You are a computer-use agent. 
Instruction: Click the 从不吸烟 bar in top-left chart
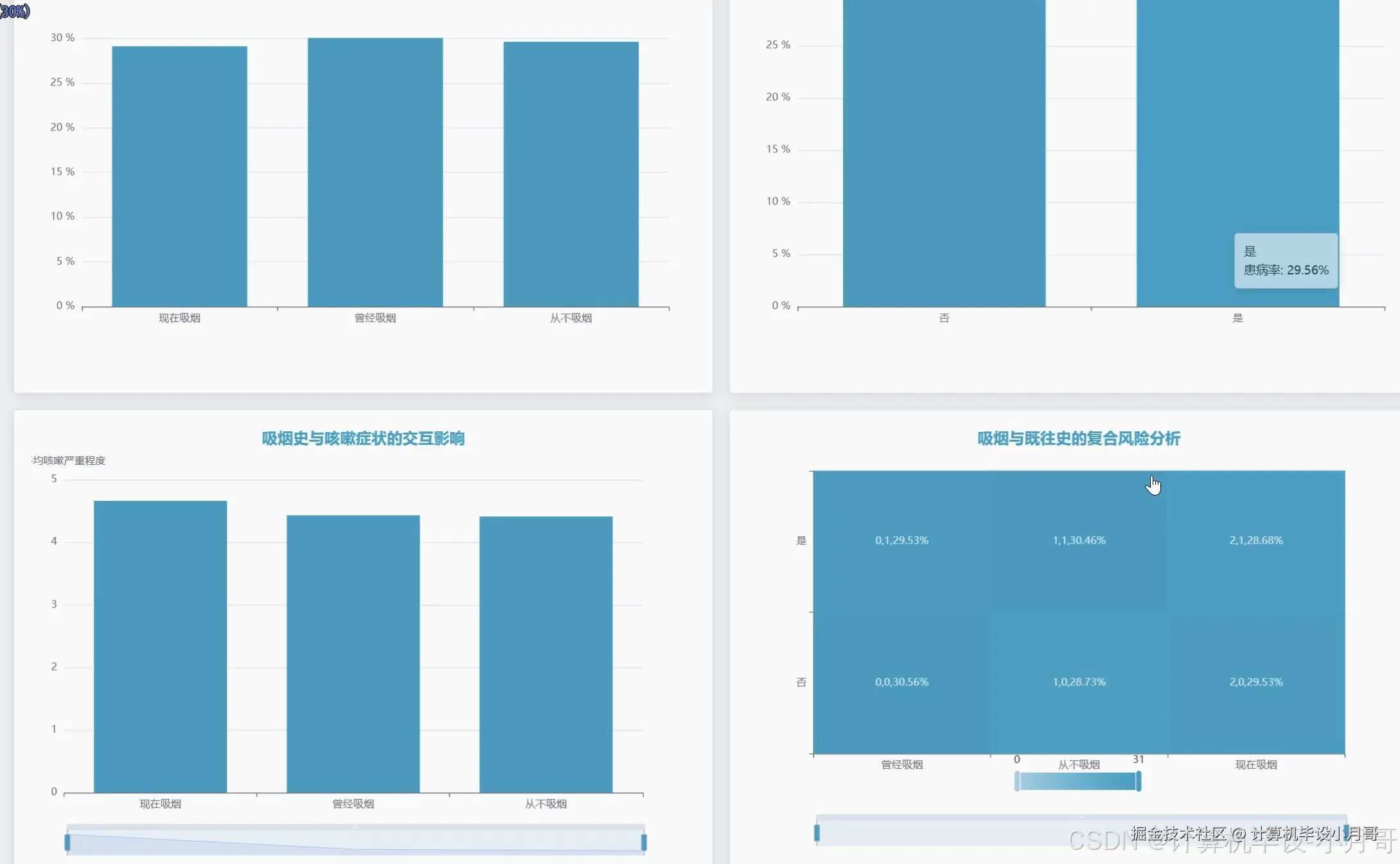[x=571, y=174]
